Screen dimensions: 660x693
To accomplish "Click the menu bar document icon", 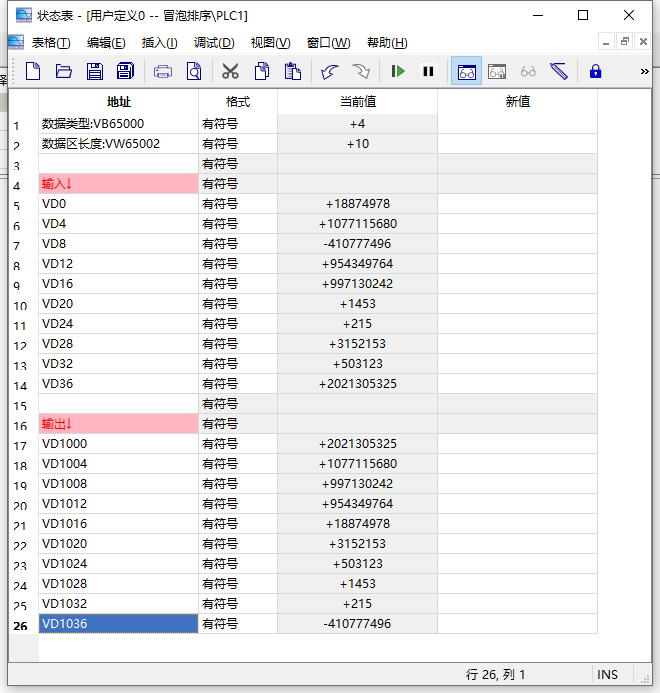I will [x=16, y=42].
